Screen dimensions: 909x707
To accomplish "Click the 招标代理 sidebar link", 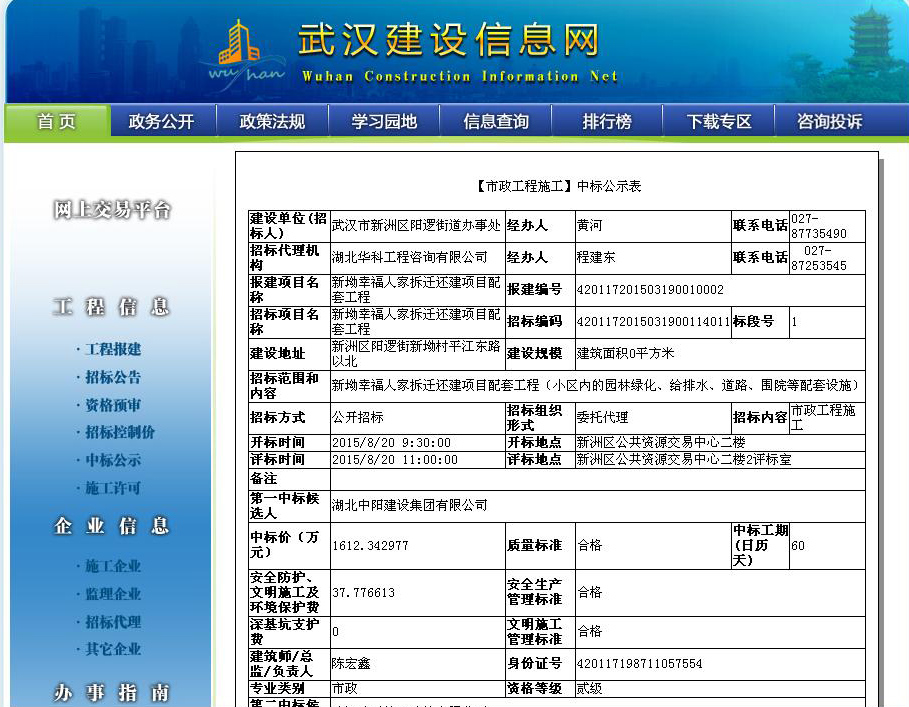I will 112,622.
